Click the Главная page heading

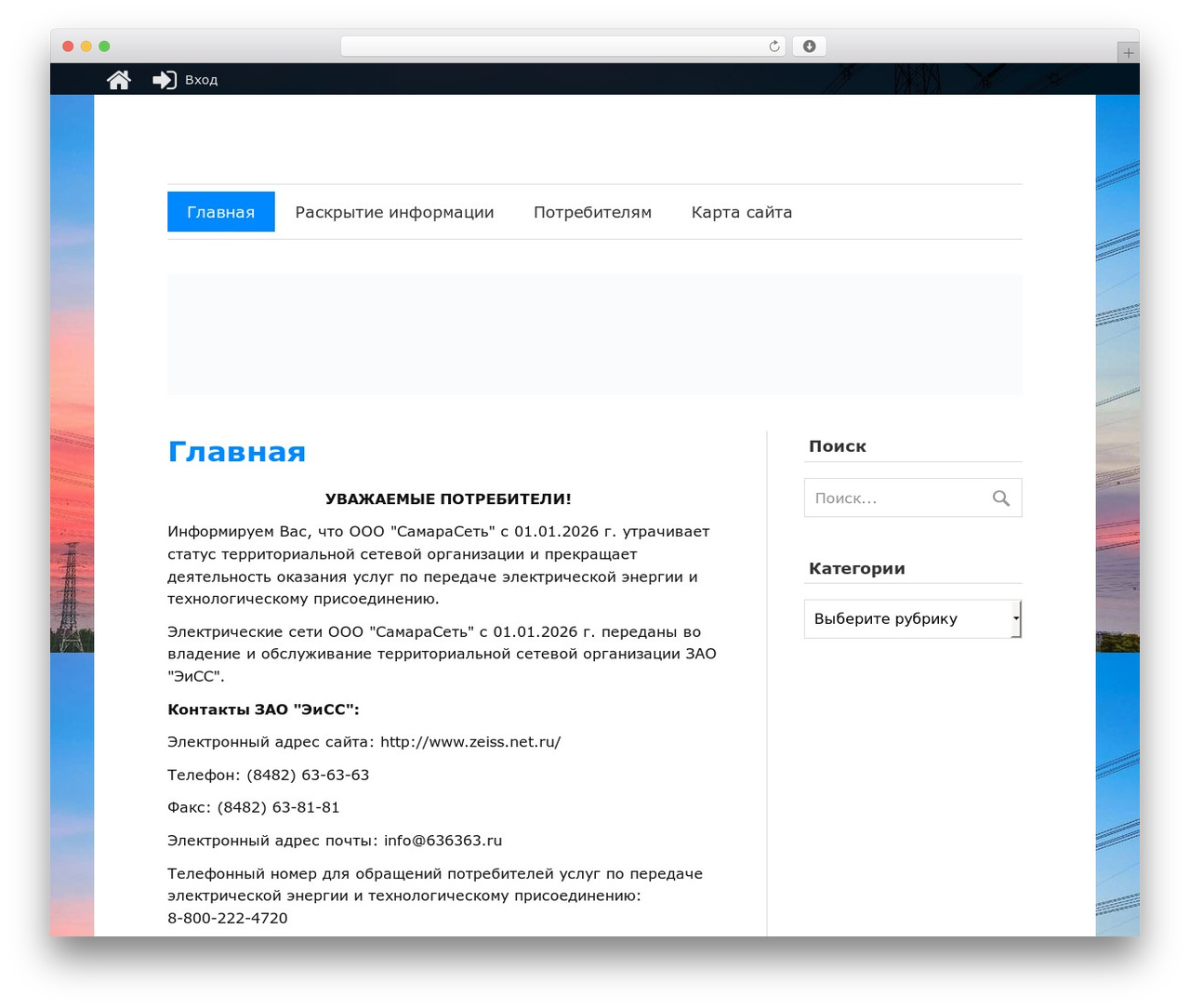[x=237, y=452]
